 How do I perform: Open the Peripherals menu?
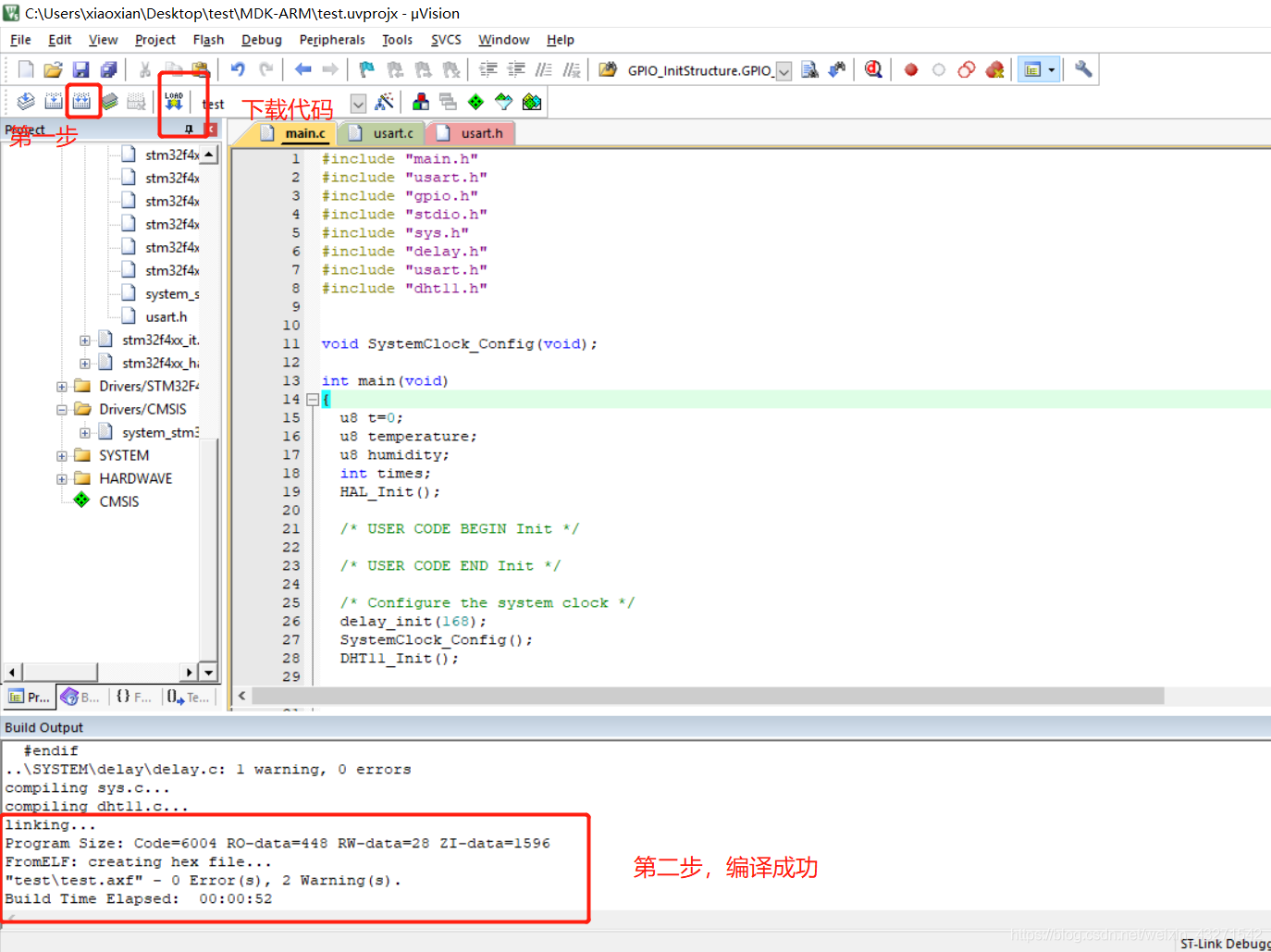coord(331,39)
